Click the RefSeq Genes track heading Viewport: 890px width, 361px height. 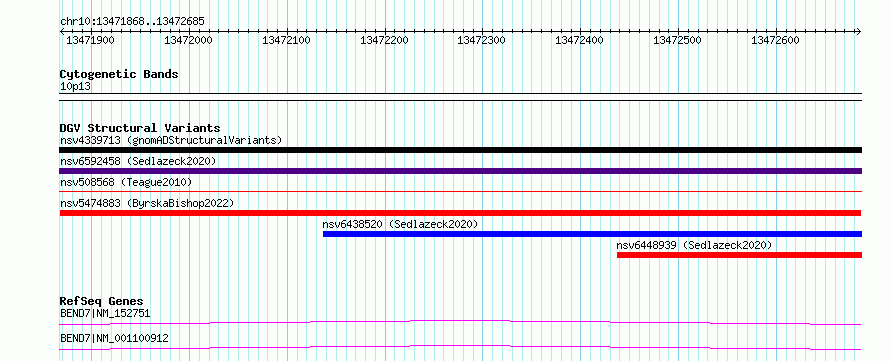coord(102,301)
